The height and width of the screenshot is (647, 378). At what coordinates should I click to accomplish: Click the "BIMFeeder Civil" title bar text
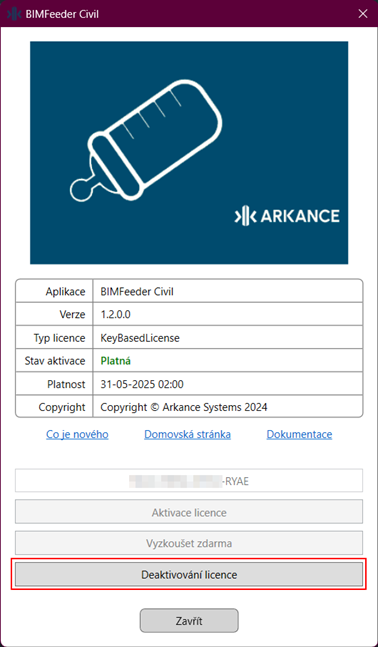62,14
